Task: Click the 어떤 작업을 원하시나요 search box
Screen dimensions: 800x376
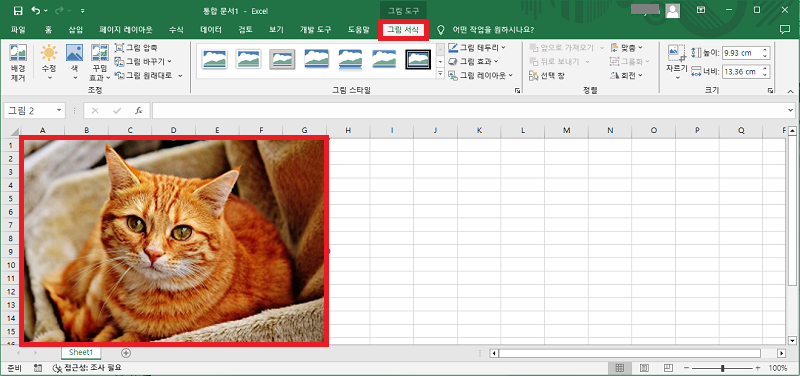Action: 493,30
